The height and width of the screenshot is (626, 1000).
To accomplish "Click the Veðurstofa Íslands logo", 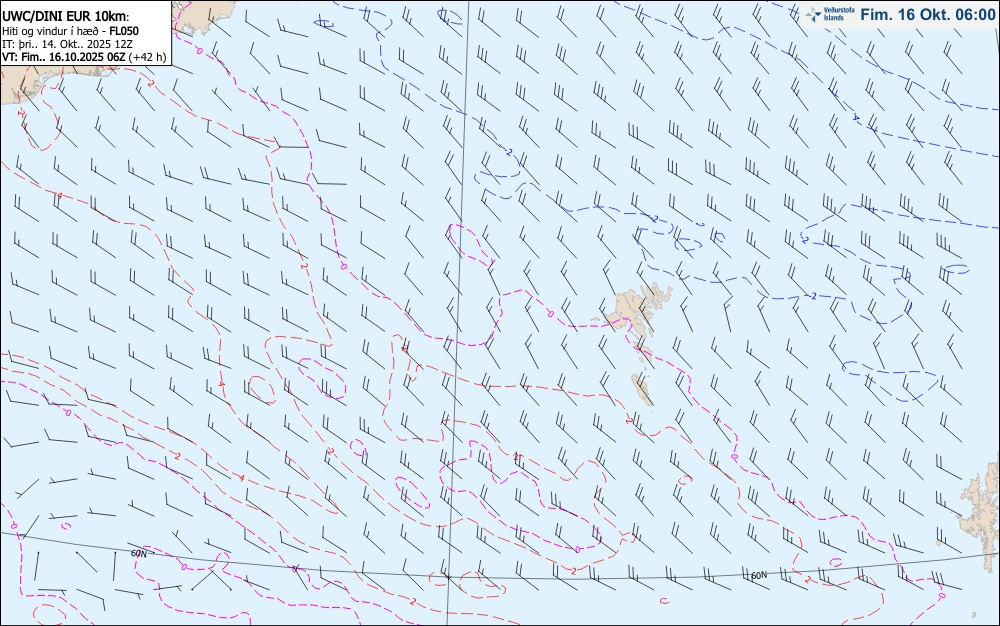I will pyautogui.click(x=830, y=14).
